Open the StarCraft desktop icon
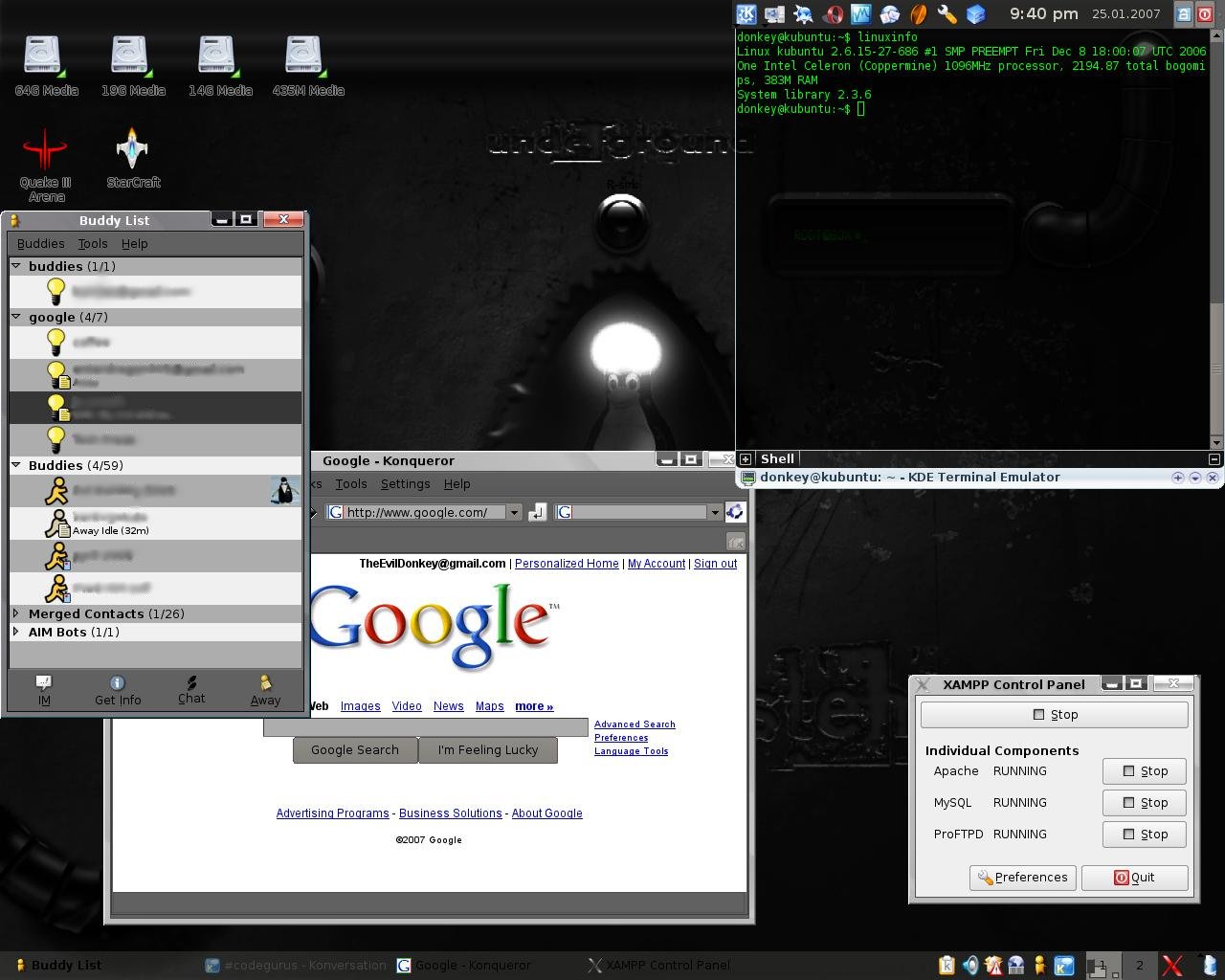Viewport: 1225px width, 980px height. coord(132,159)
